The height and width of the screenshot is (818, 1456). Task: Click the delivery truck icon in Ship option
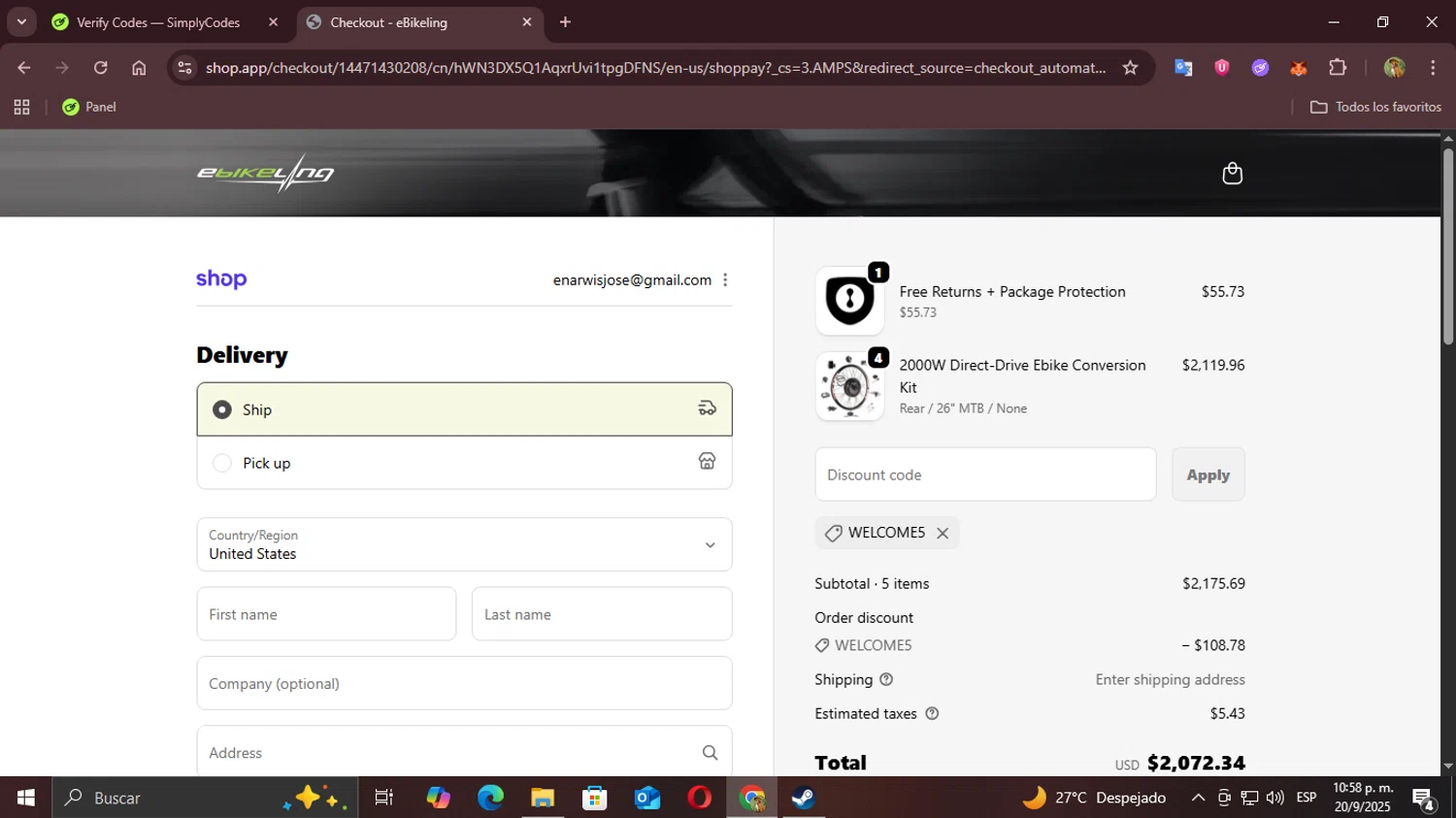[x=708, y=409]
